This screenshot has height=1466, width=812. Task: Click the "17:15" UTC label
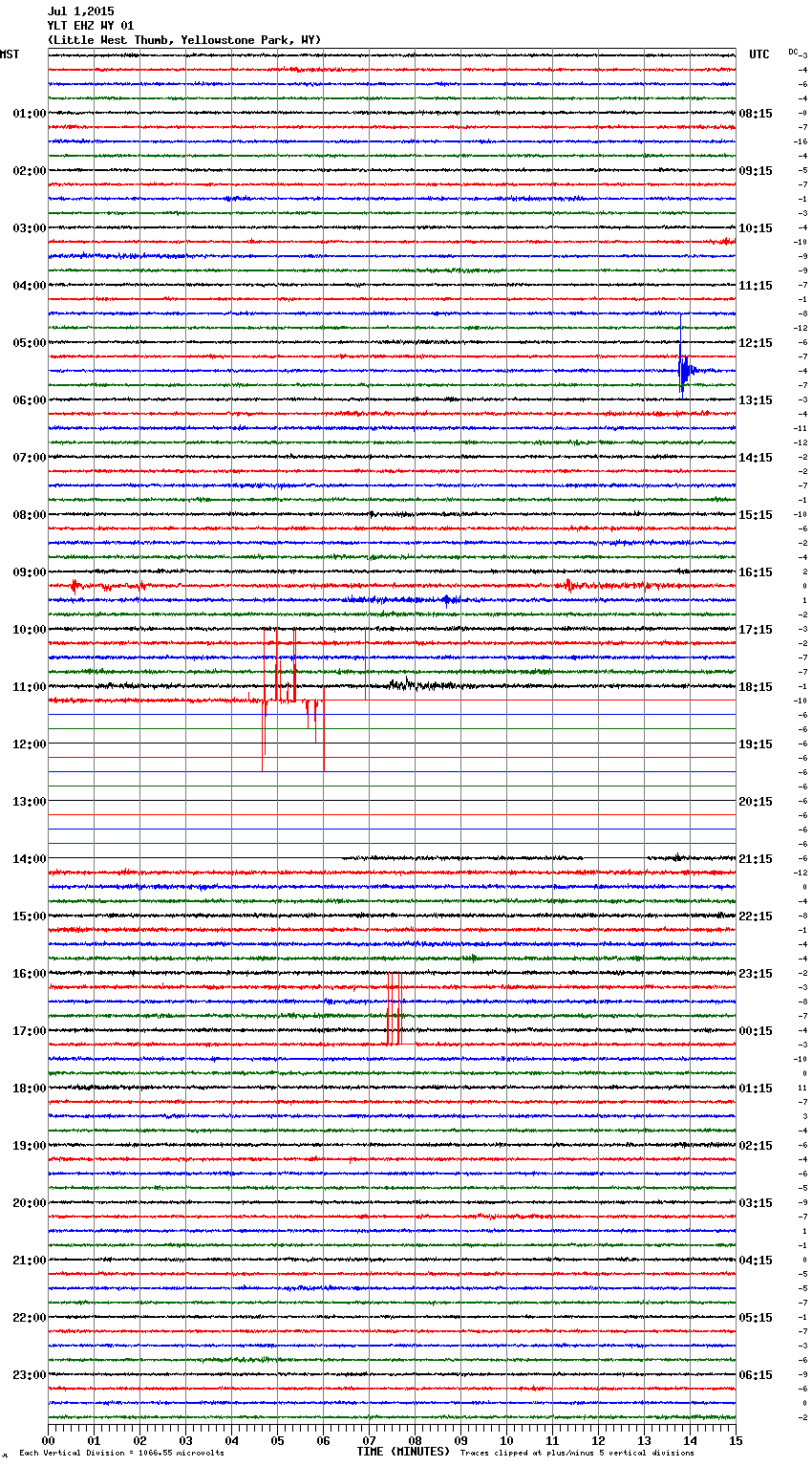click(756, 630)
